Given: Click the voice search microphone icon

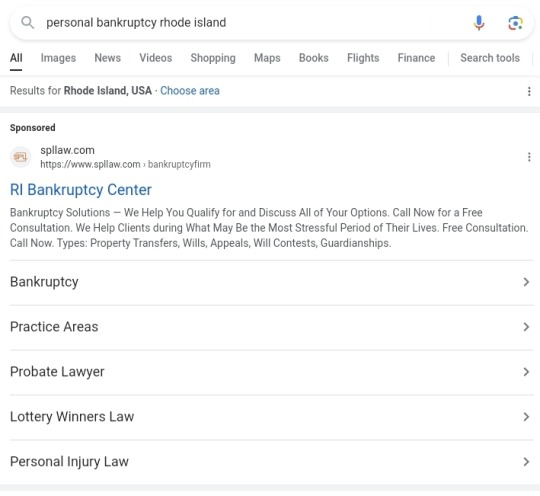Looking at the screenshot, I should (479, 23).
